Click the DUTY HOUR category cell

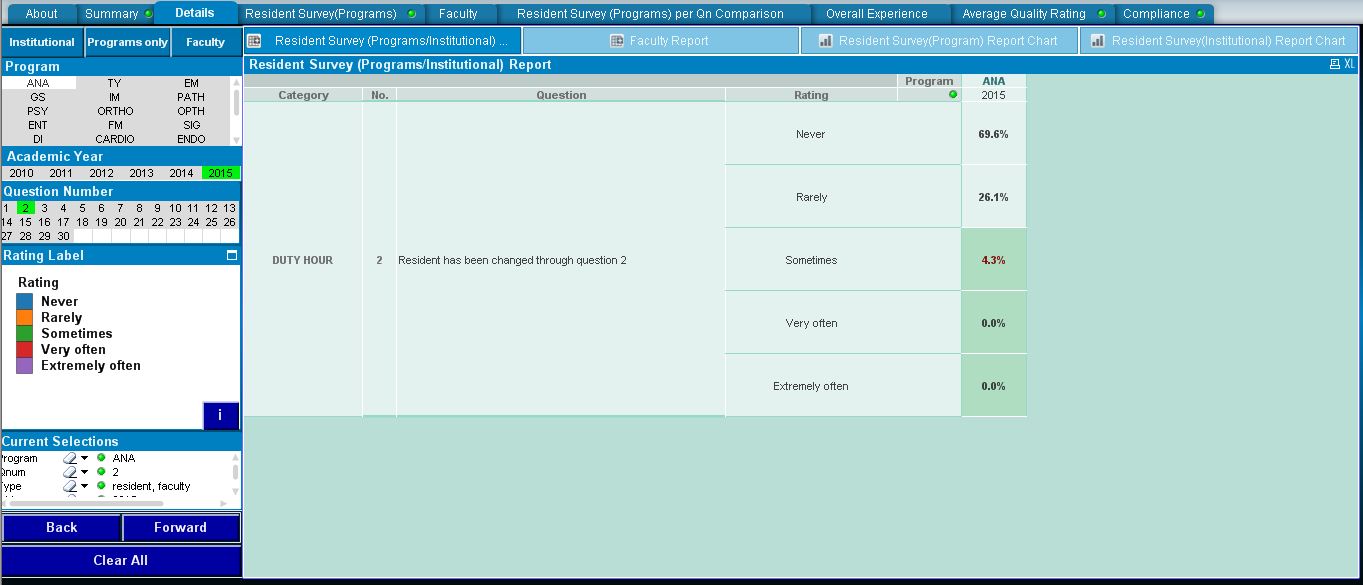pyautogui.click(x=303, y=260)
